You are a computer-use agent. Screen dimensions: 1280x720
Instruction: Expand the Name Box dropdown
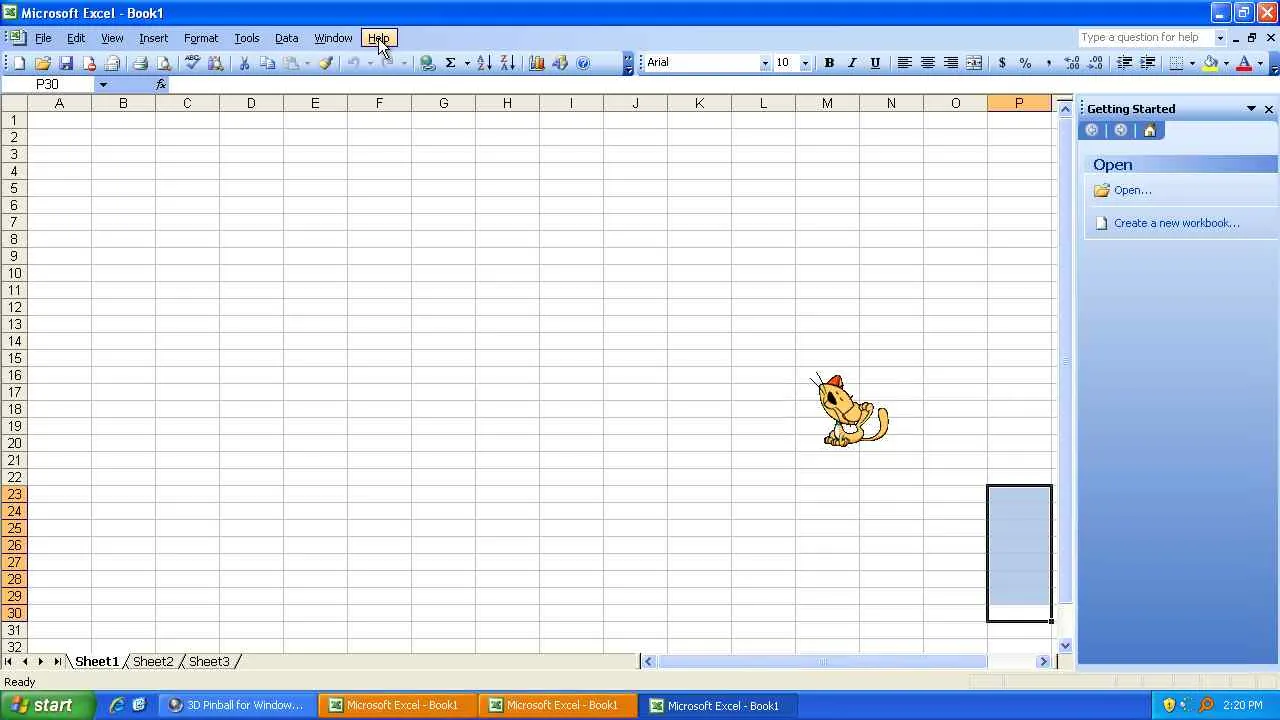[103, 85]
